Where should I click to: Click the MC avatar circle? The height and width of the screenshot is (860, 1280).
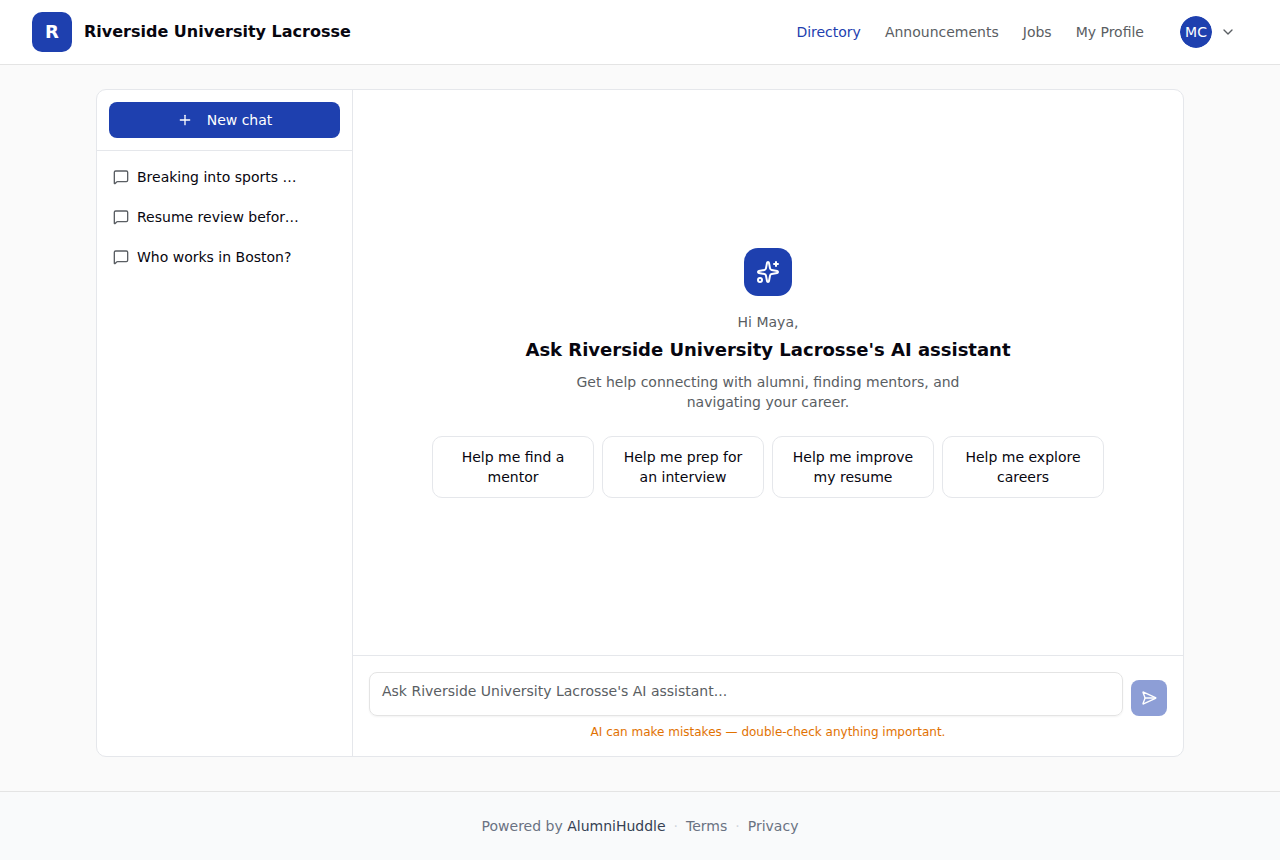click(1196, 32)
